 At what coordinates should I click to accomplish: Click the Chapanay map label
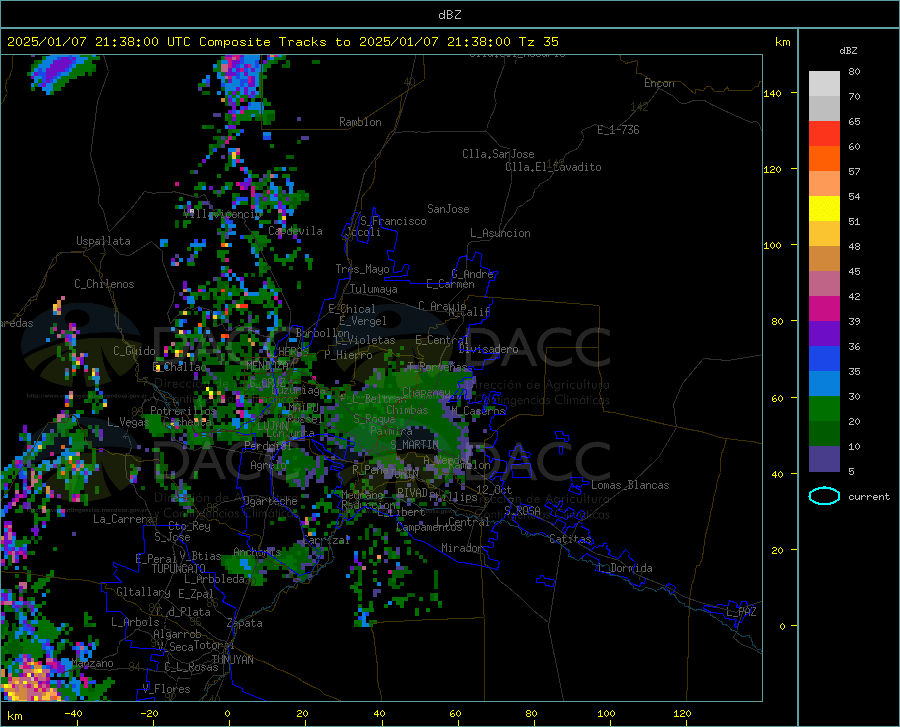tap(426, 392)
